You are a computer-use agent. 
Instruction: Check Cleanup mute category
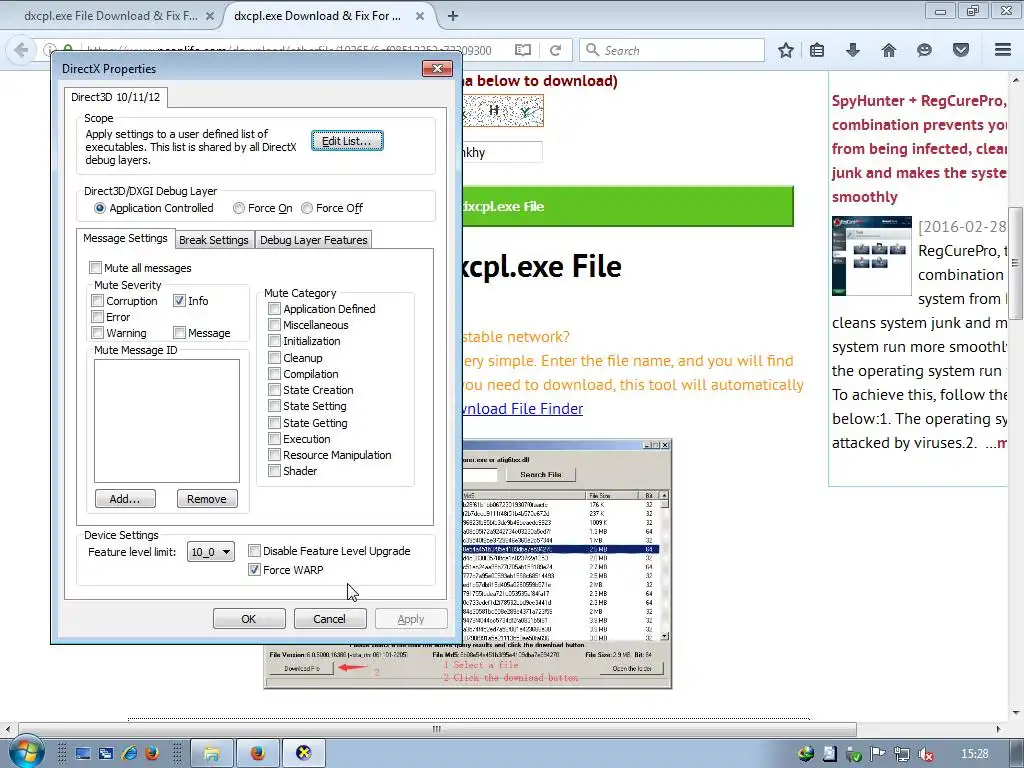click(275, 358)
